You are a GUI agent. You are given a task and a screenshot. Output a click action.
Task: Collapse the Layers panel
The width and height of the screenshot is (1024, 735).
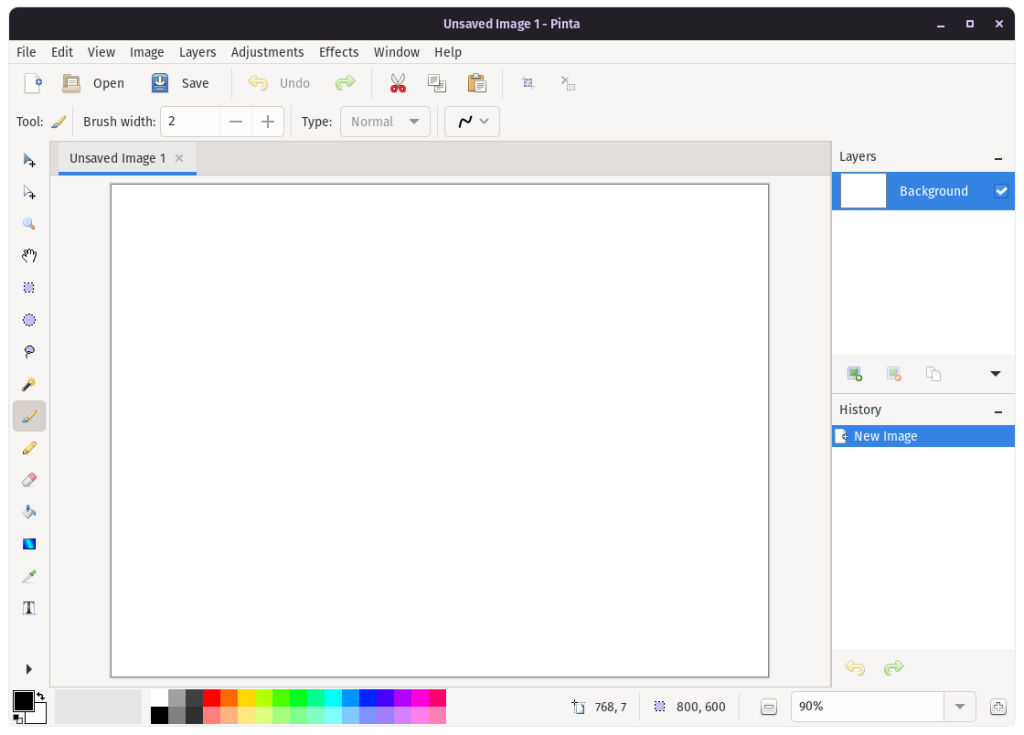pos(997,157)
